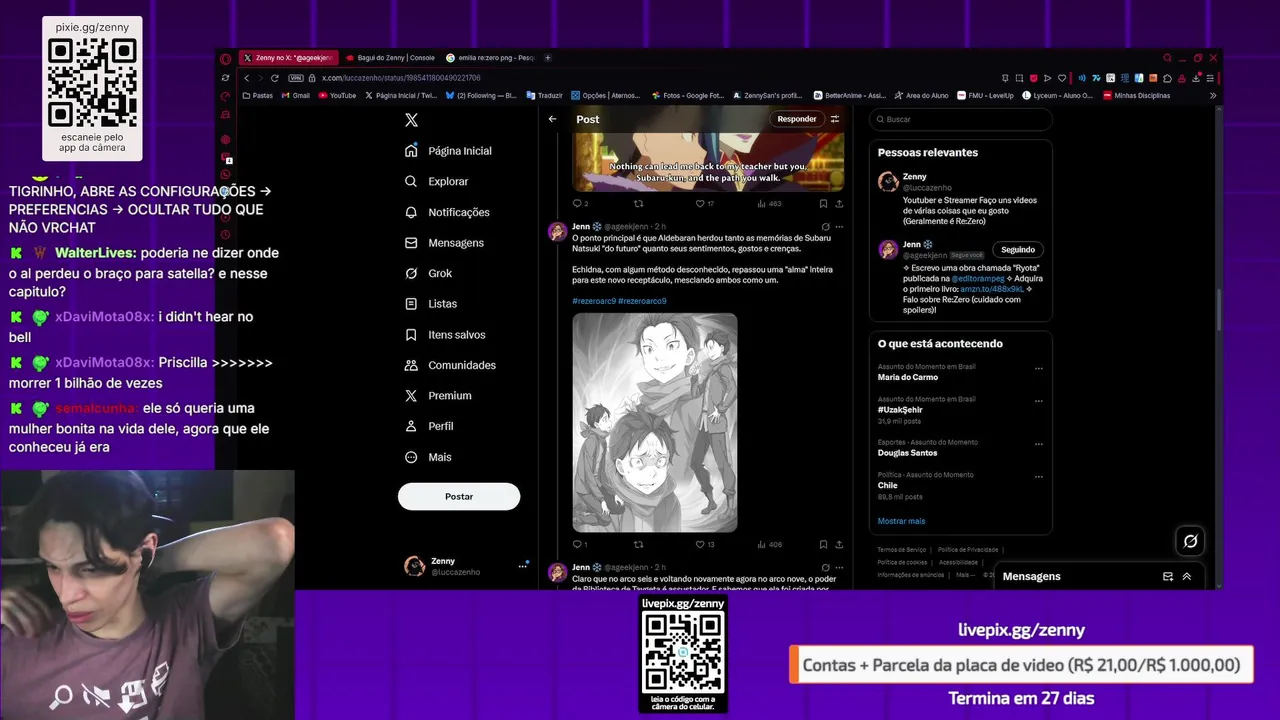Image resolution: width=1280 pixels, height=720 pixels.
Task: Expand the Mensagens drawer
Action: [1187, 577]
